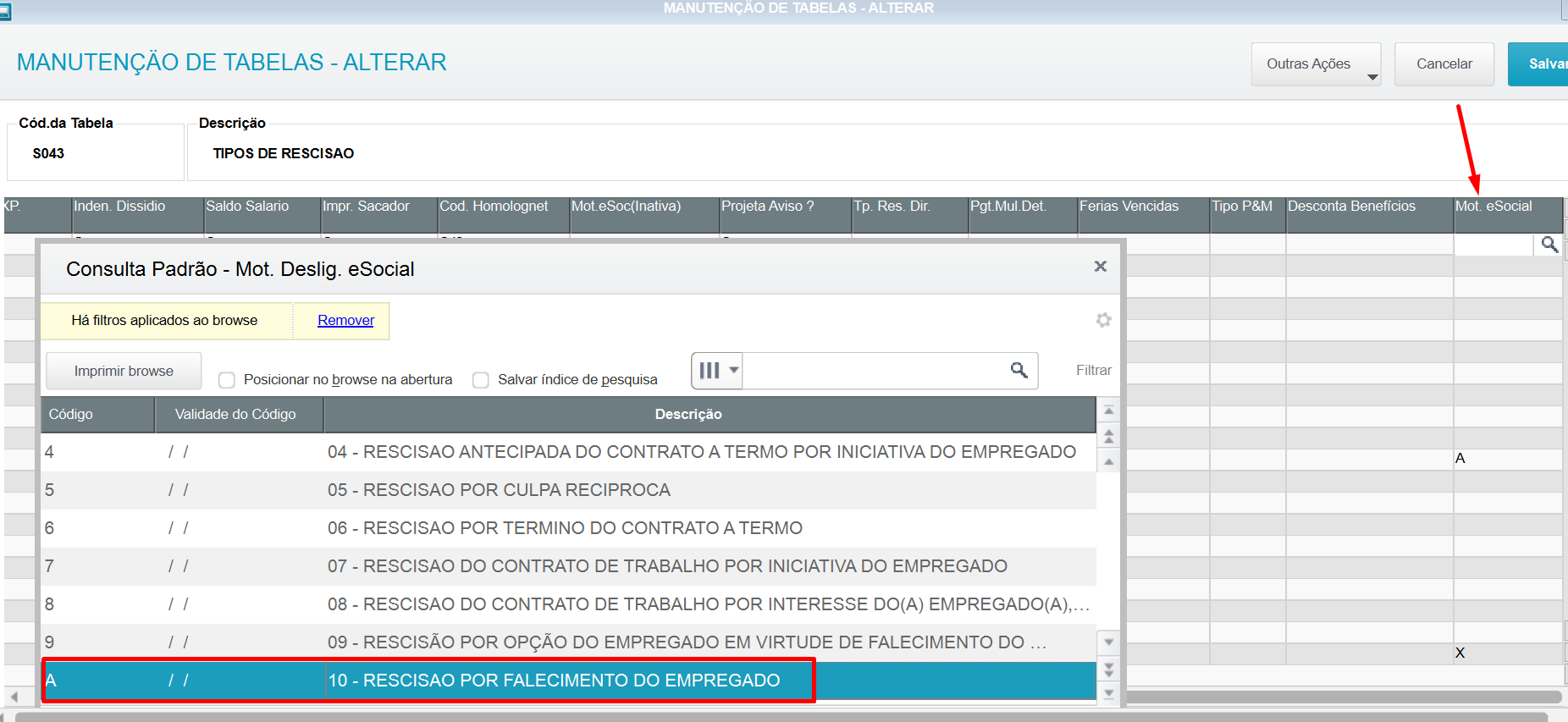Open the column selector dropdown beside the search box
1568x722 pixels.
pos(717,371)
